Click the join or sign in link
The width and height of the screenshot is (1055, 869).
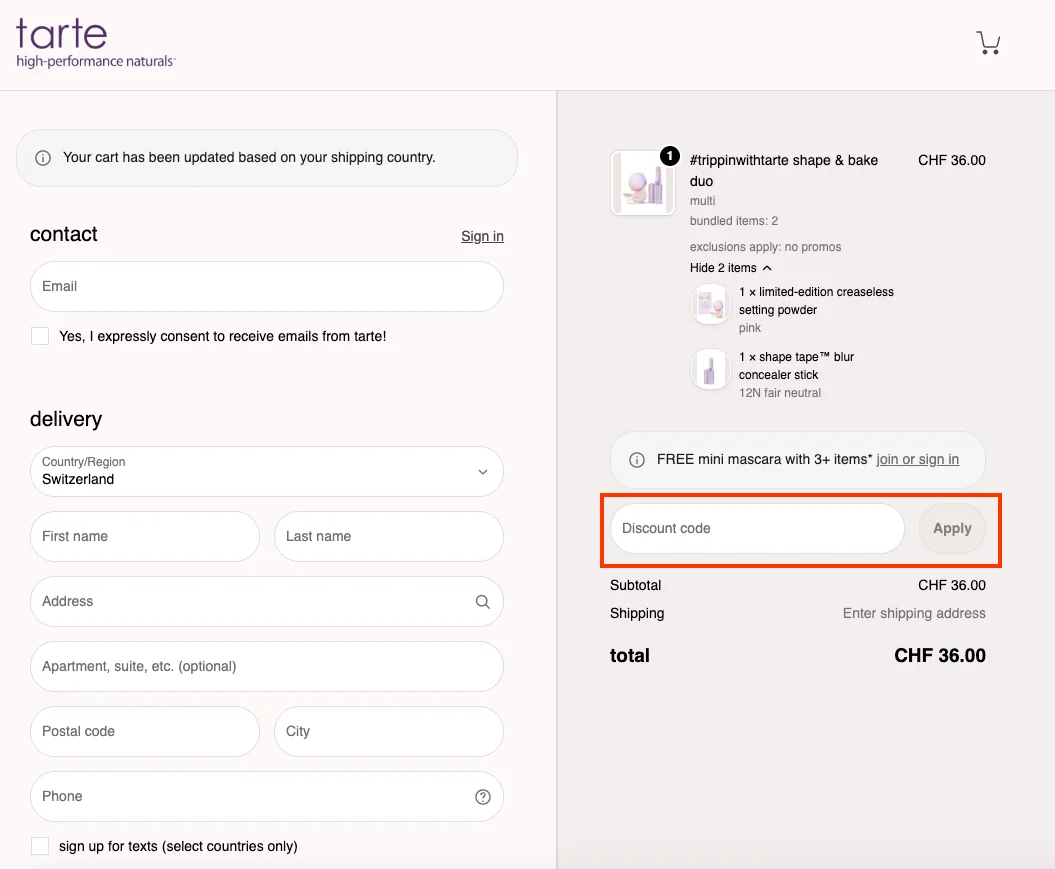tap(918, 459)
